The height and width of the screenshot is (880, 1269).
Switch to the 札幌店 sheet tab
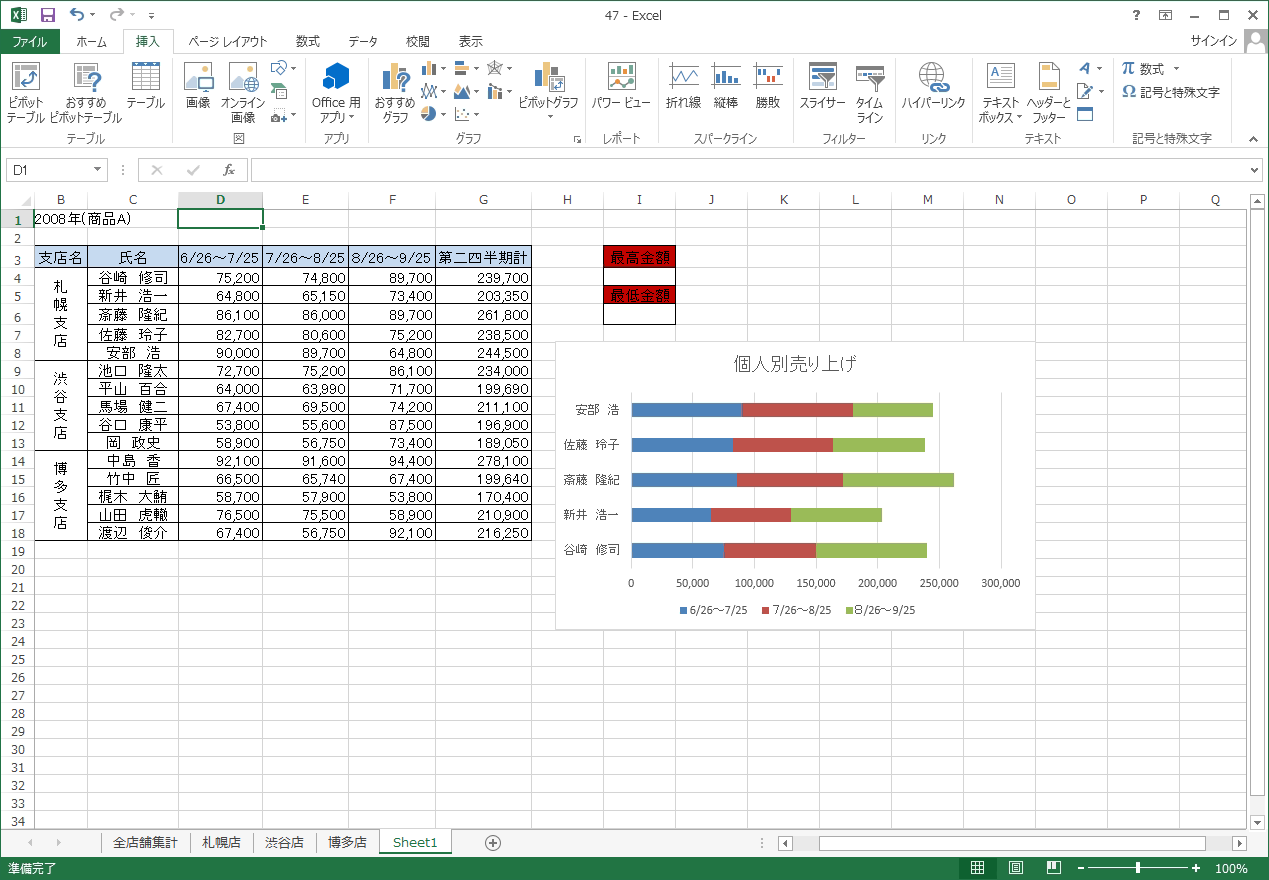pos(221,842)
